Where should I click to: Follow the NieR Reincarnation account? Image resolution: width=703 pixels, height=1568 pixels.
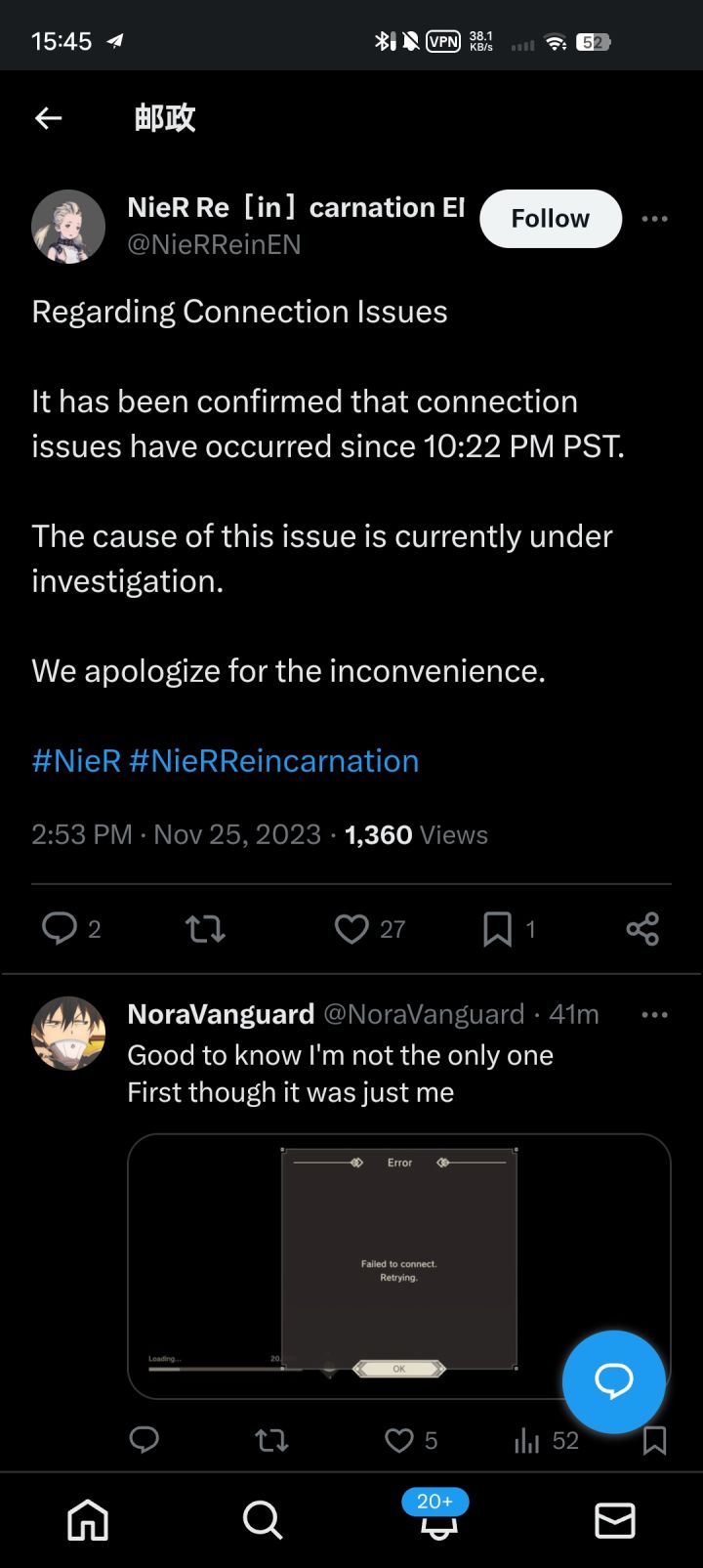pyautogui.click(x=550, y=218)
